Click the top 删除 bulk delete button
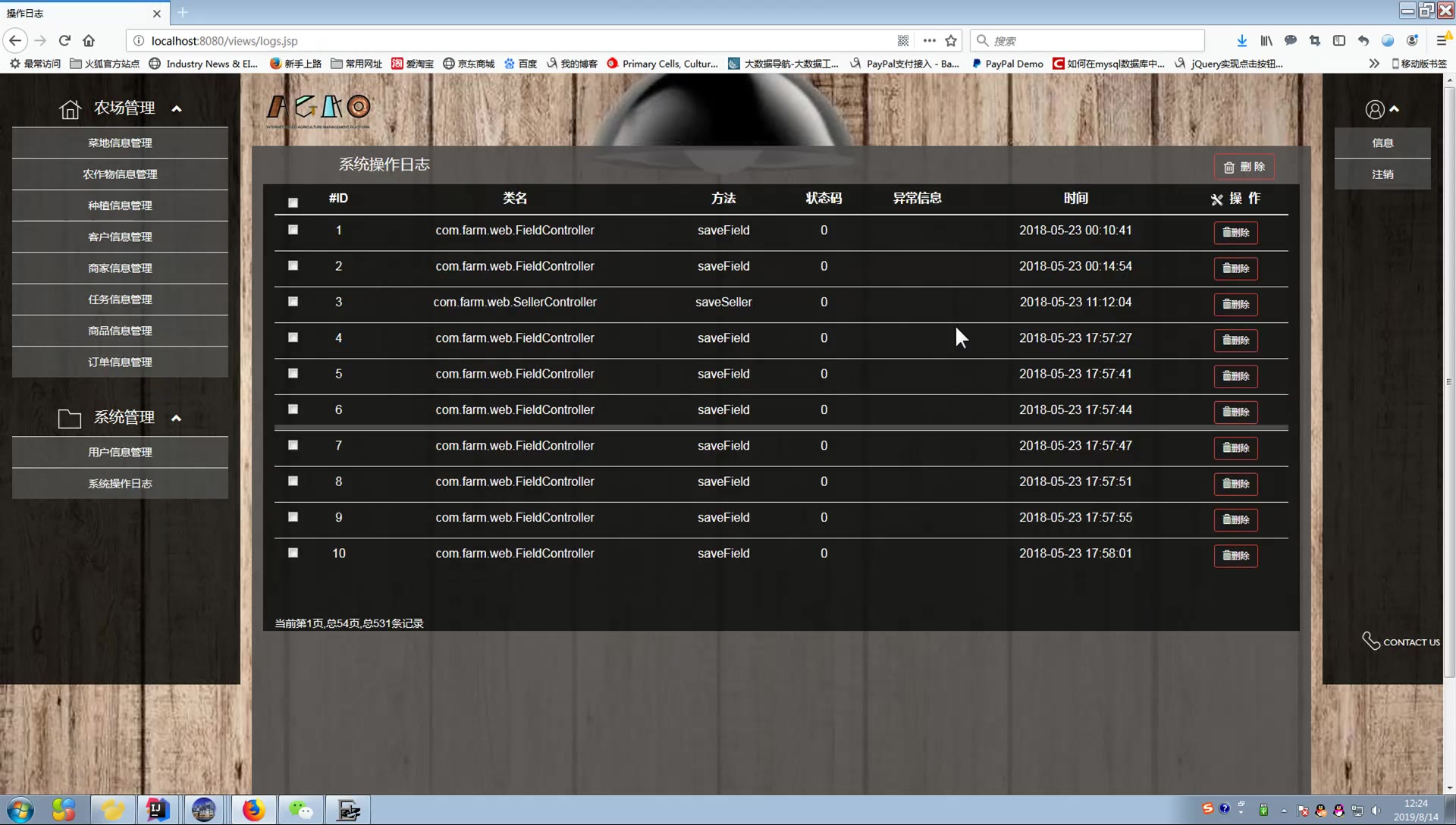Viewport: 1456px width, 825px height. pyautogui.click(x=1244, y=167)
